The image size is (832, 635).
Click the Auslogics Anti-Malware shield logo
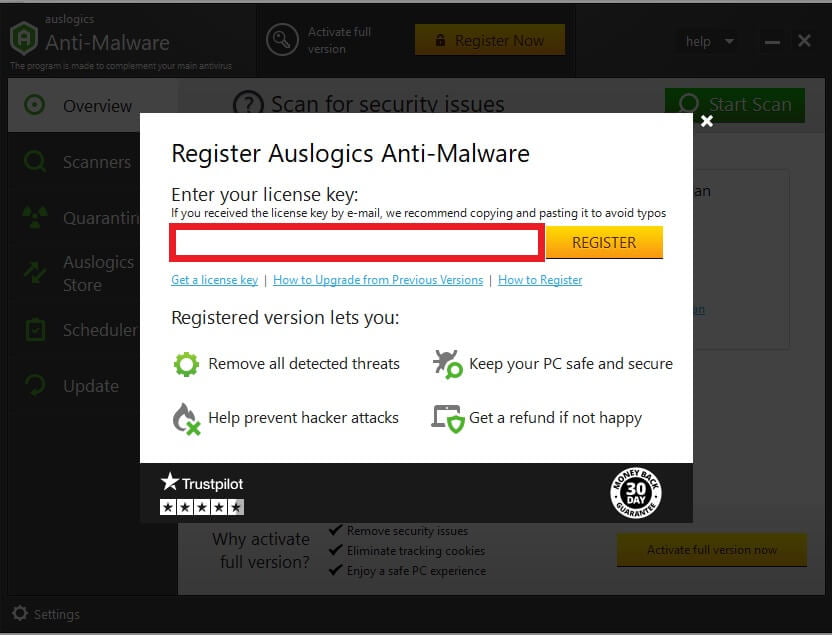(24, 38)
